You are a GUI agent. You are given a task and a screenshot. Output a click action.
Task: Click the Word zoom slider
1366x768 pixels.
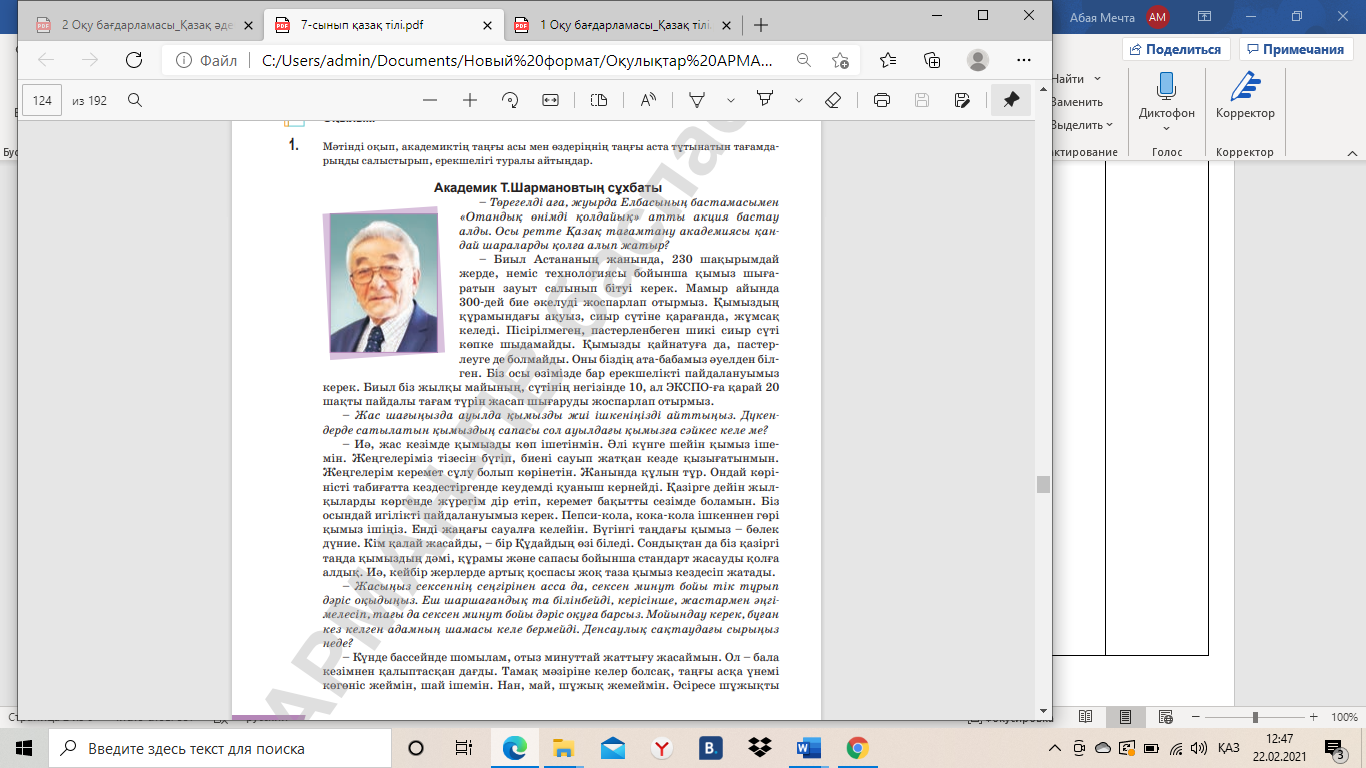pos(1255,717)
